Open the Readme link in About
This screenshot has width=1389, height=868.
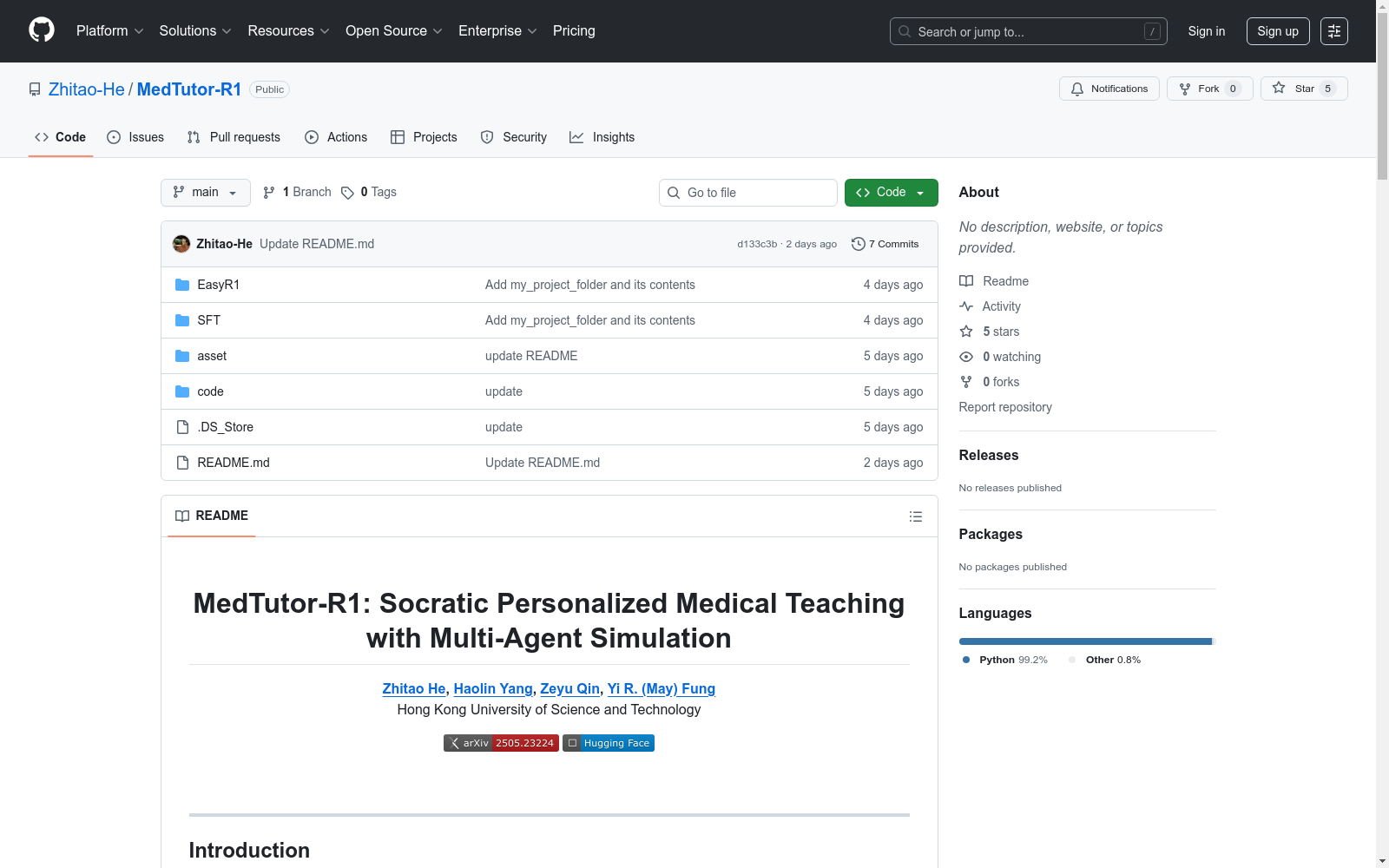click(x=994, y=281)
